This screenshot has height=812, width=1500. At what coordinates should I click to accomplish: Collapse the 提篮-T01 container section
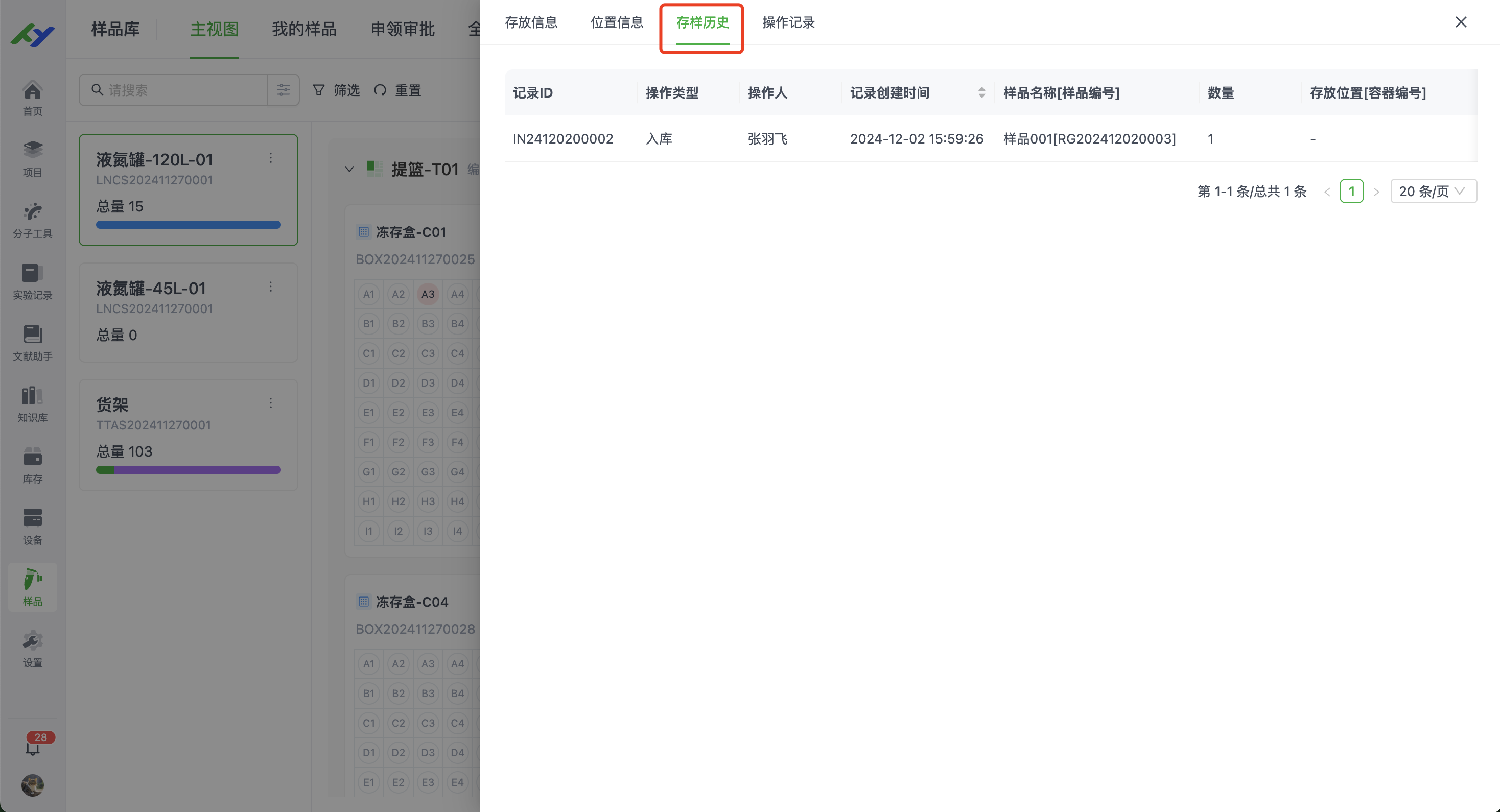coord(349,169)
